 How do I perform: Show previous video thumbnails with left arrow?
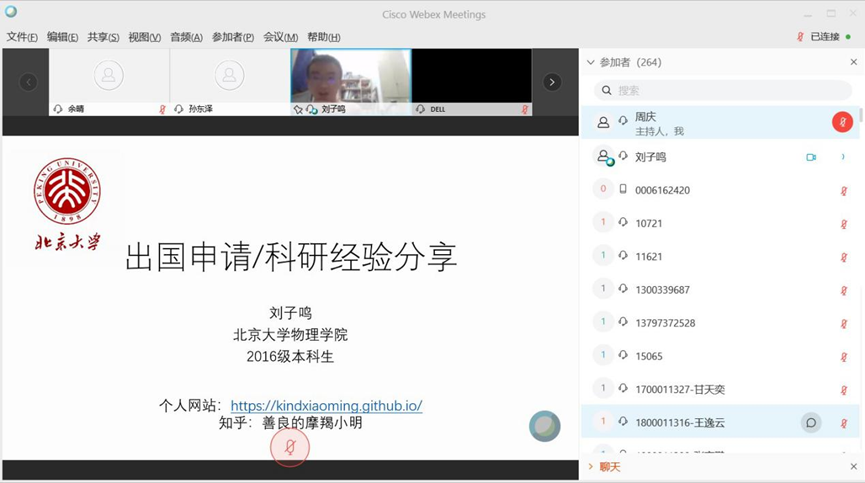pyautogui.click(x=28, y=82)
